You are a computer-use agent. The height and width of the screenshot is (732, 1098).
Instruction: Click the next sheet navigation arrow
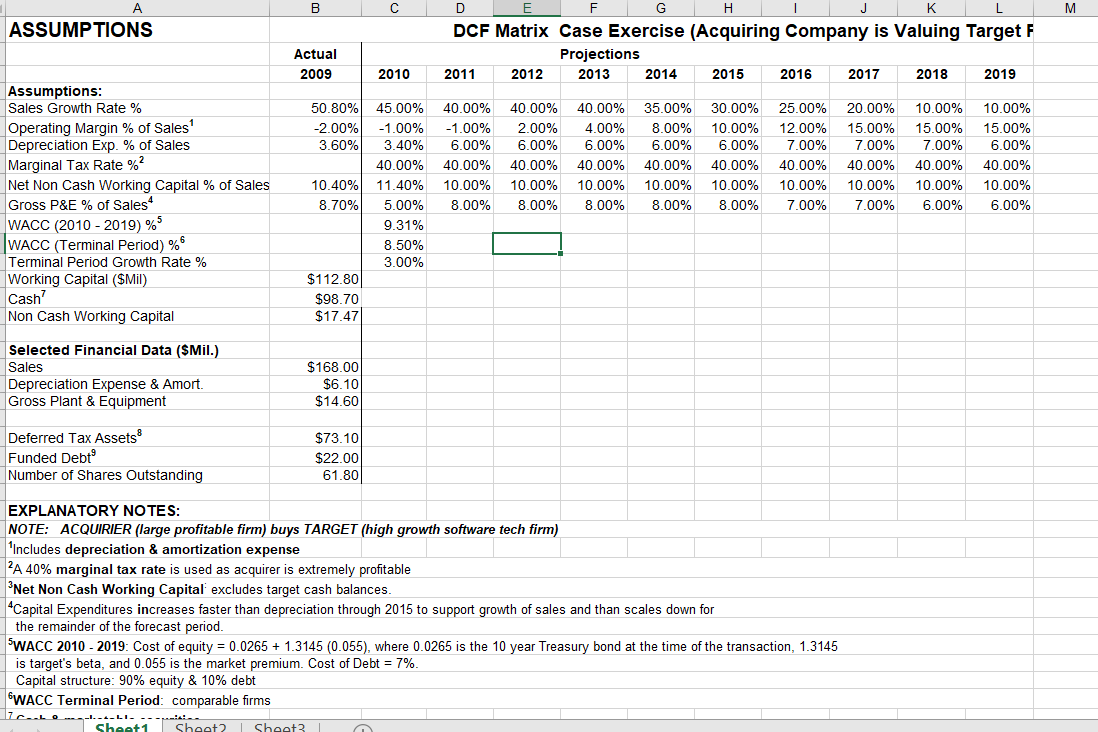40,727
